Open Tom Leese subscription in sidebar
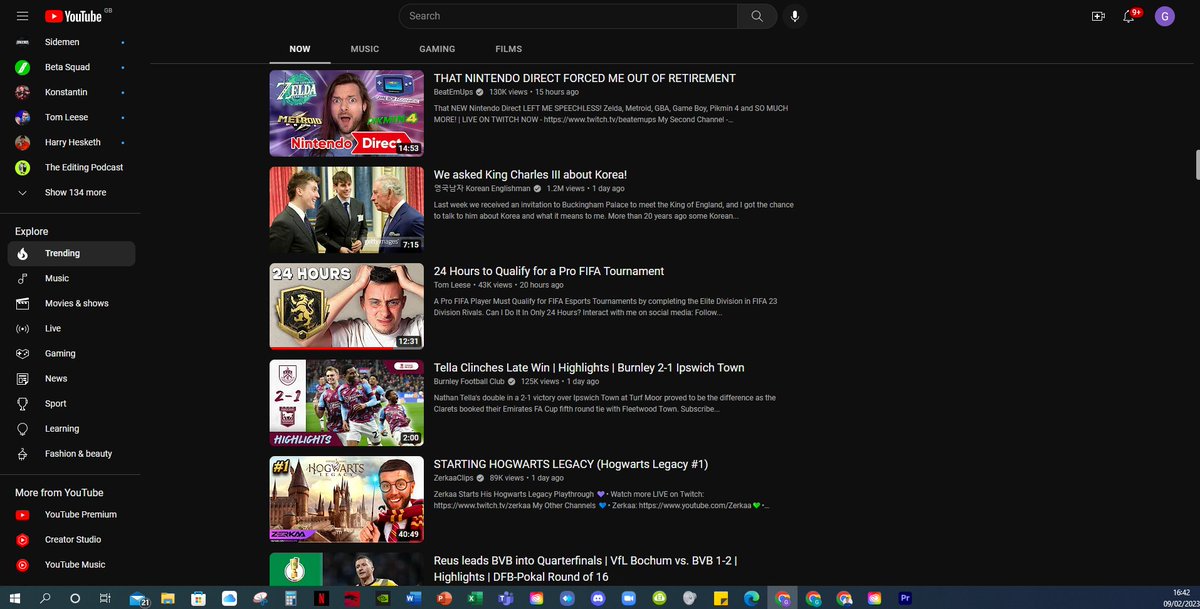 [x=71, y=117]
